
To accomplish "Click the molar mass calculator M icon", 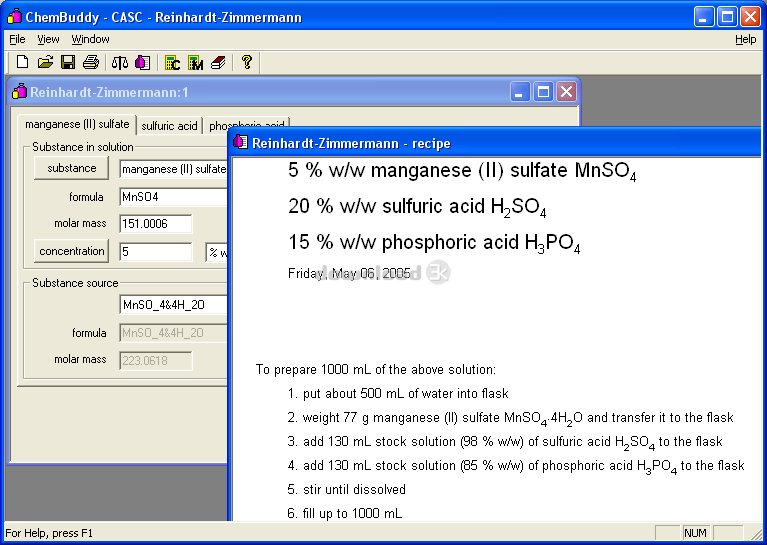I will pyautogui.click(x=195, y=63).
